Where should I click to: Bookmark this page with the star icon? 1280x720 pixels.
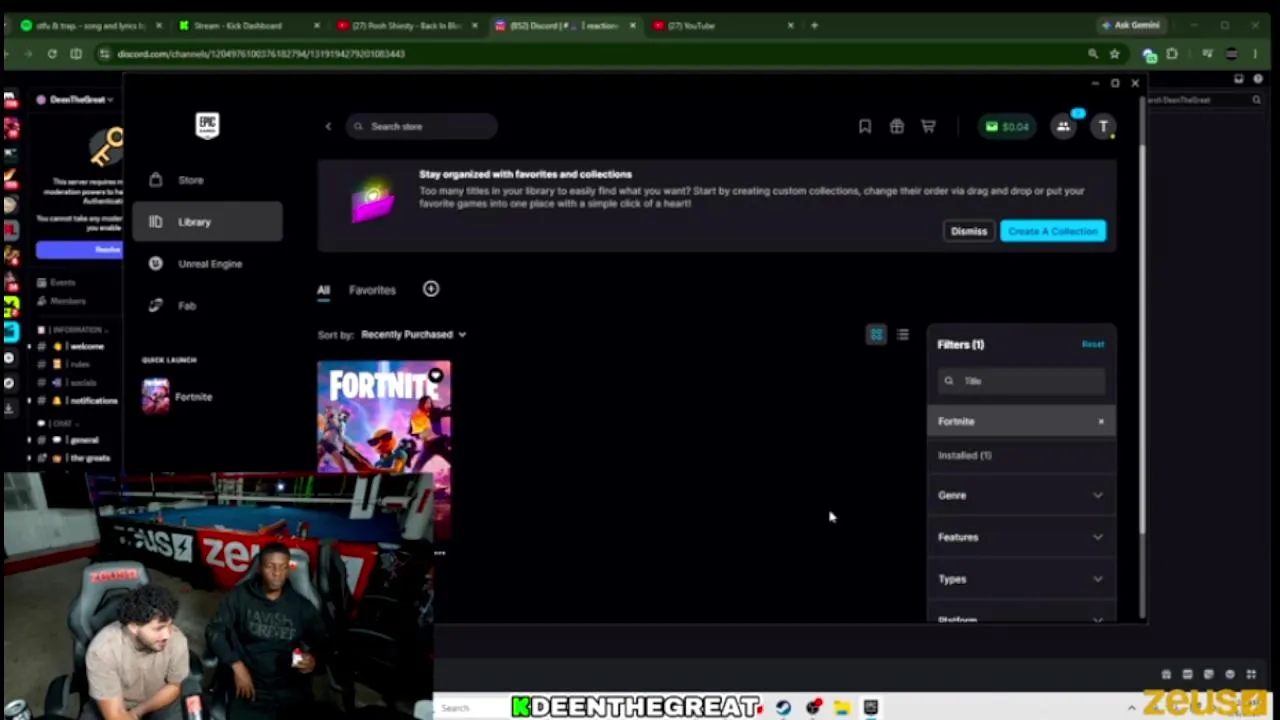1114,54
